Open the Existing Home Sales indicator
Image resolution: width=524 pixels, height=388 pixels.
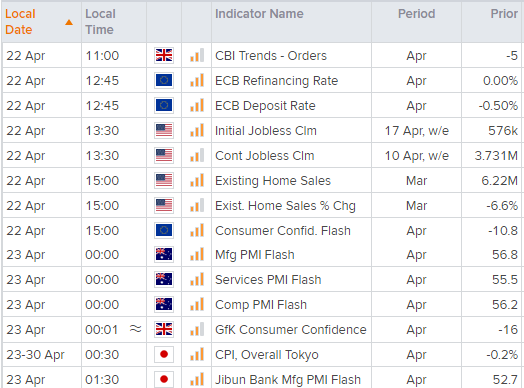[273, 181]
